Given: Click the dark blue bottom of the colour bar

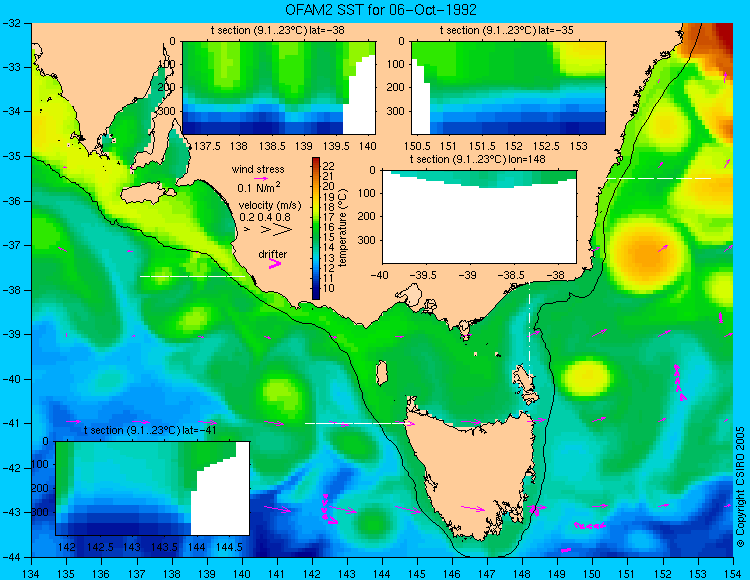Looking at the screenshot, I should pos(316,295).
